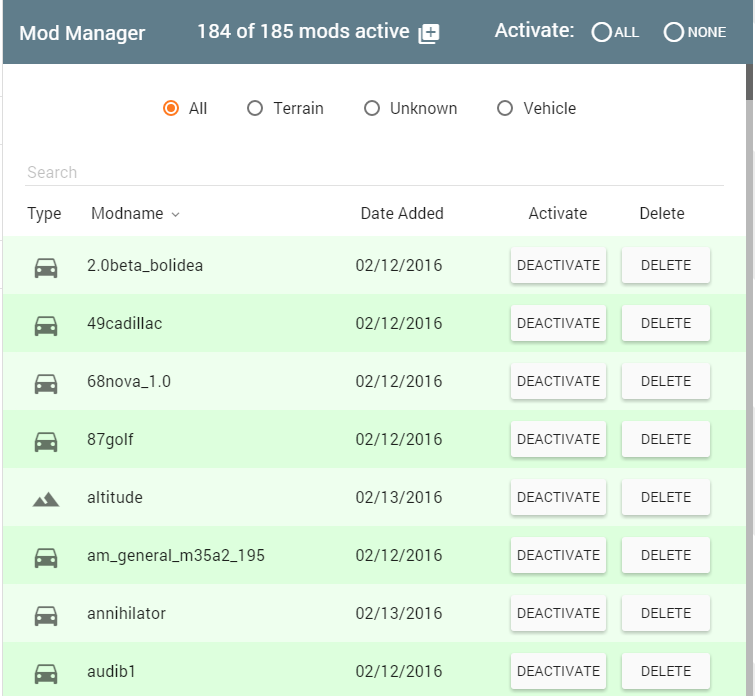Sort the list by Date Added column
Screen dimensions: 755x696
(402, 213)
